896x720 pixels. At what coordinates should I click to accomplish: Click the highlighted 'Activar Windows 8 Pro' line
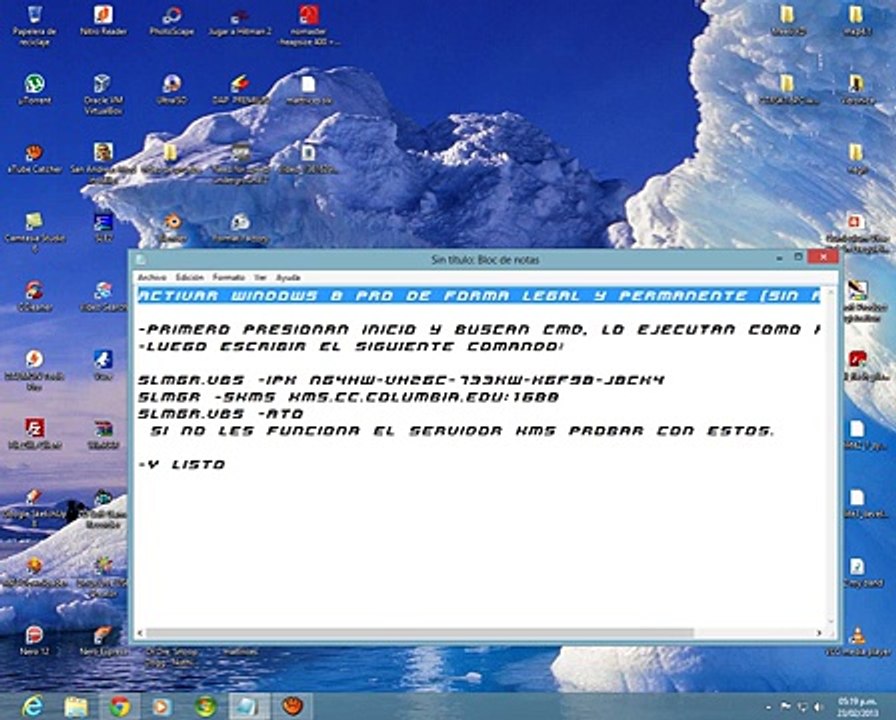(479, 295)
